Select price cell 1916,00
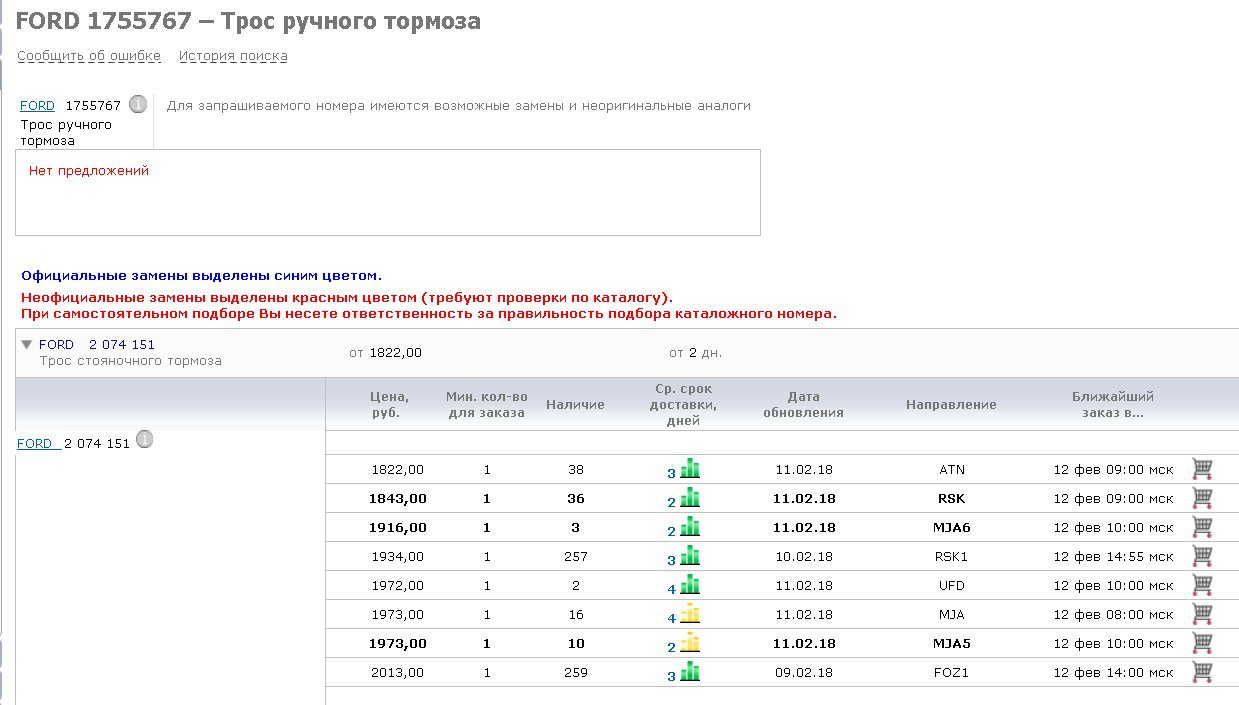The image size is (1239, 705). (x=397, y=527)
